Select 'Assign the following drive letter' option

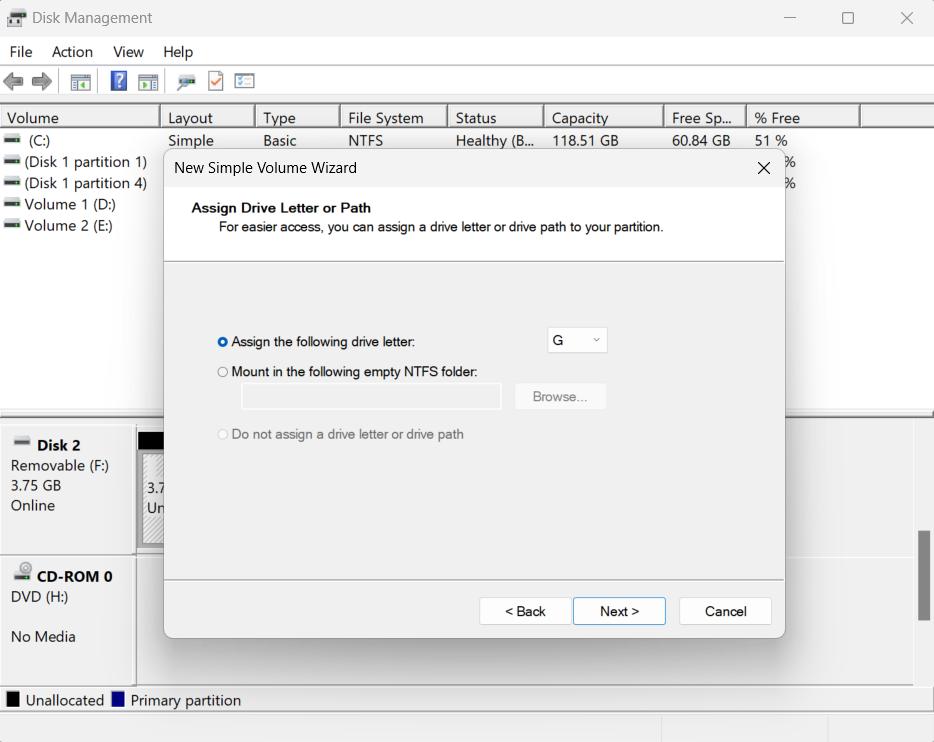[x=223, y=342]
